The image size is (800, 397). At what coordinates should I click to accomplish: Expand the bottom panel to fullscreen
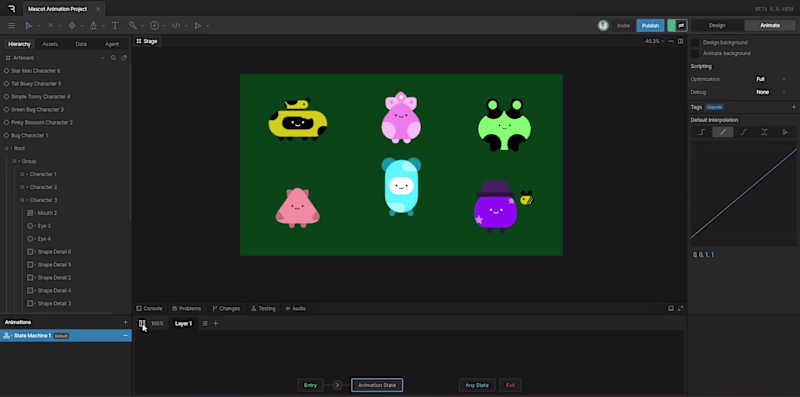point(681,309)
